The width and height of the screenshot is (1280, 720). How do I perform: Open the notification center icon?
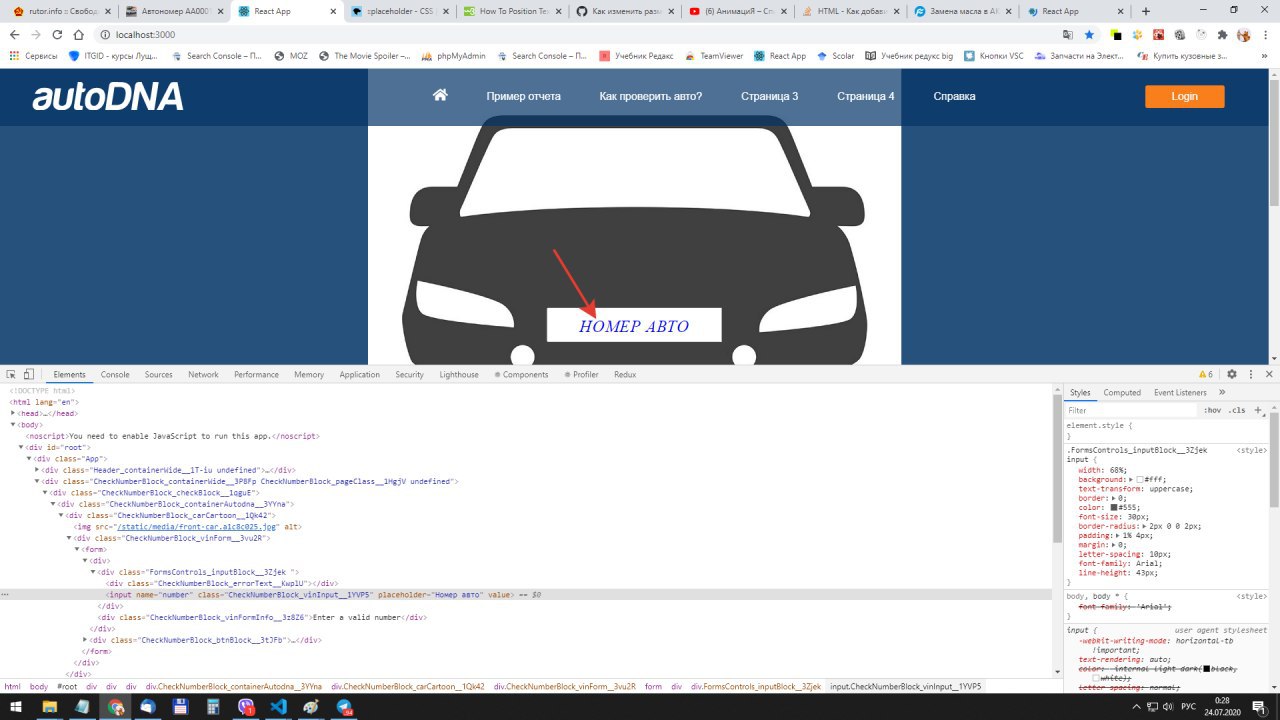[1262, 707]
